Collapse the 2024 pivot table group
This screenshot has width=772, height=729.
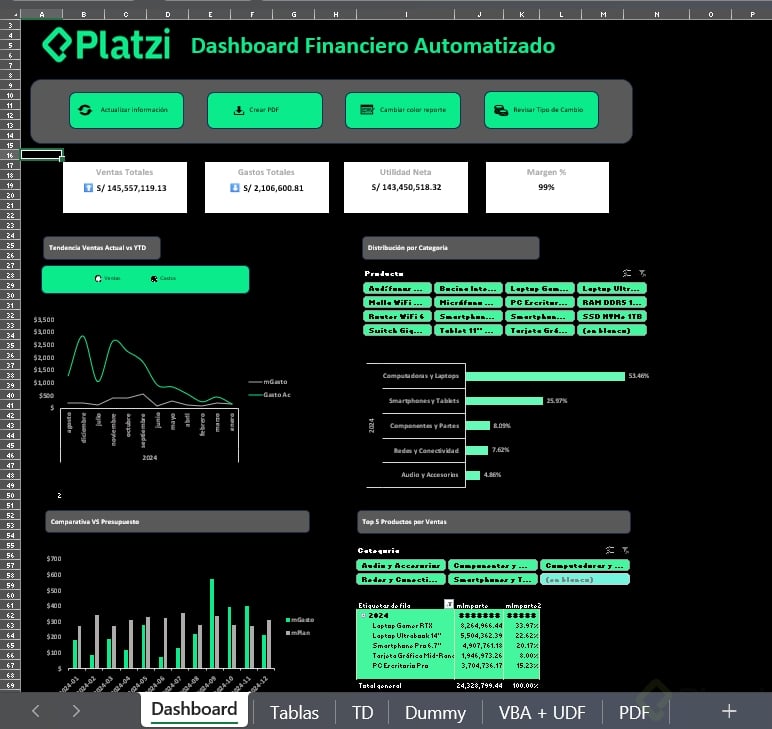[x=363, y=615]
